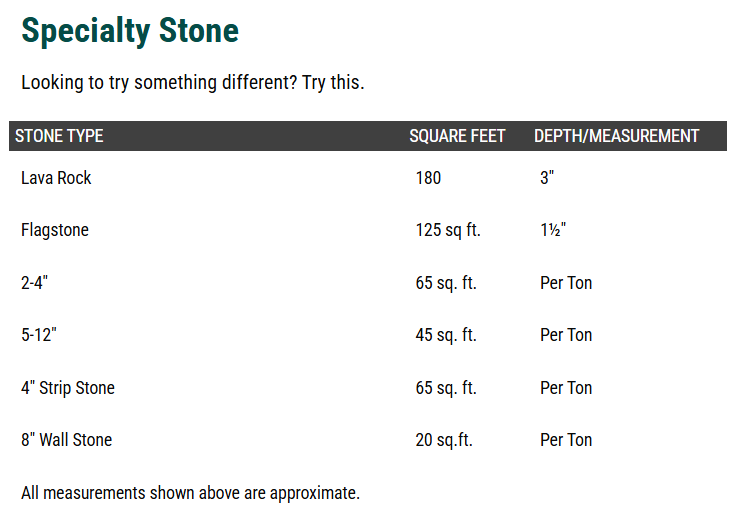Select the Lava Rock row label
Screen dimensions: 756x526
point(56,178)
